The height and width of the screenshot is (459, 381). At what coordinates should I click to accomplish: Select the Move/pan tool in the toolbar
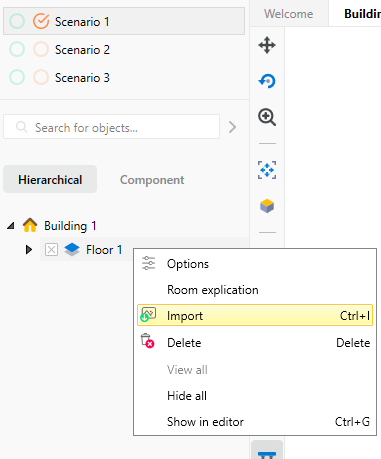click(x=267, y=45)
